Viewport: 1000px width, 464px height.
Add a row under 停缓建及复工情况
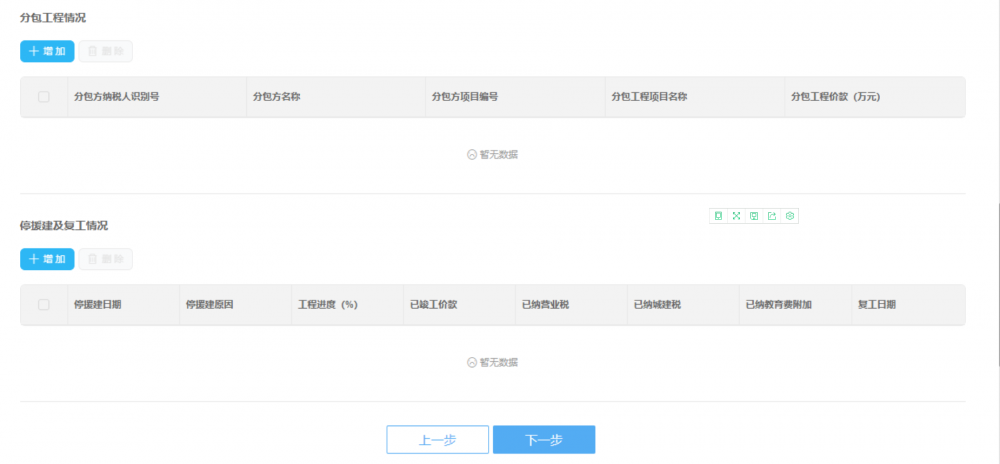click(47, 259)
